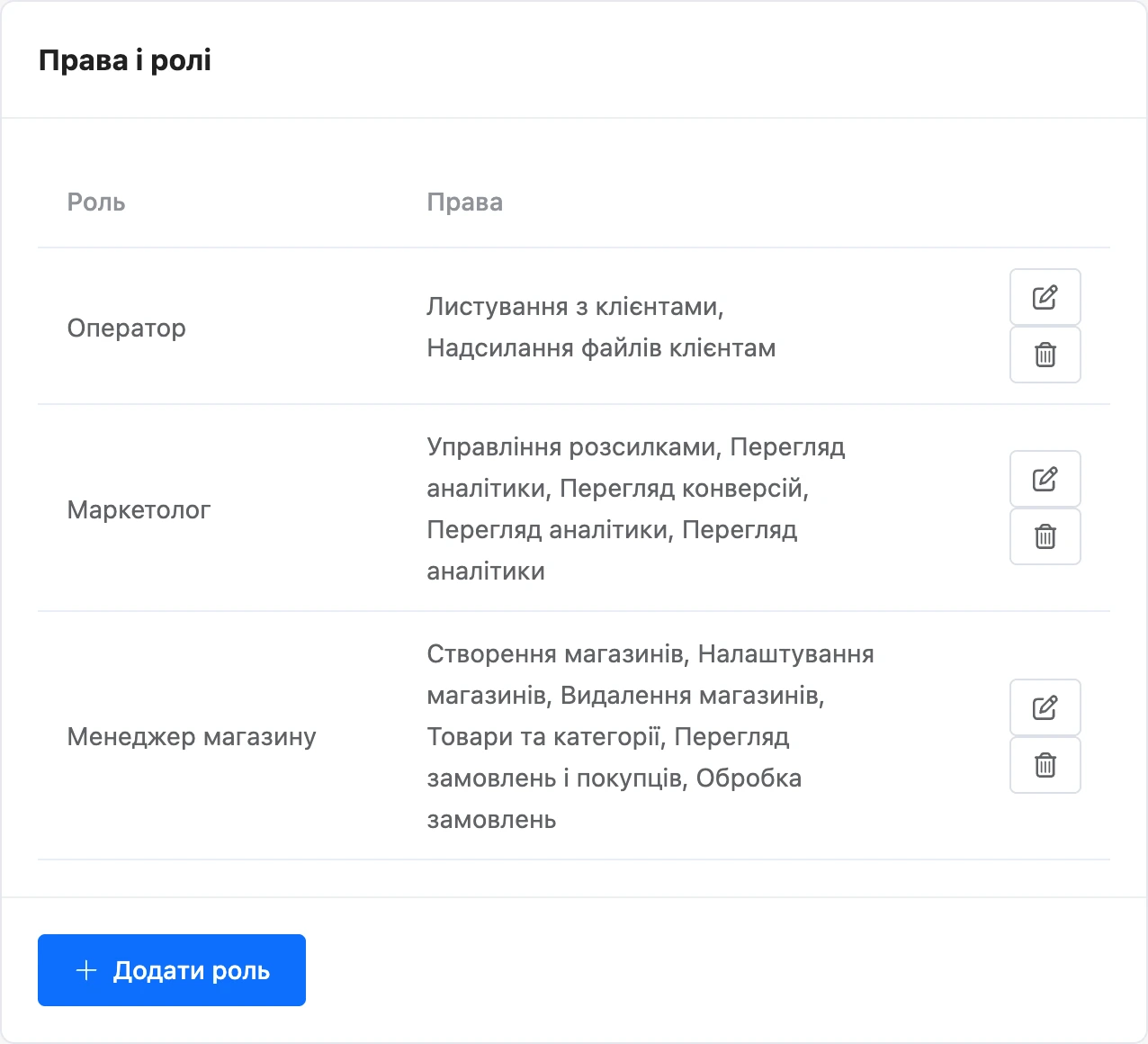Select the Оператор role name
The height and width of the screenshot is (1044, 1148).
[x=127, y=328]
